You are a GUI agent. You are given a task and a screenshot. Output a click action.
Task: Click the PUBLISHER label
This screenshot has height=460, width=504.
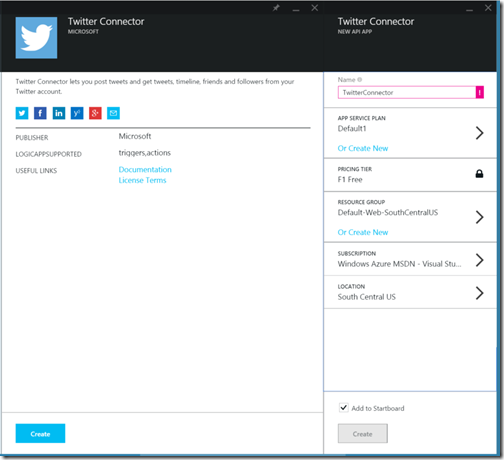[32, 138]
